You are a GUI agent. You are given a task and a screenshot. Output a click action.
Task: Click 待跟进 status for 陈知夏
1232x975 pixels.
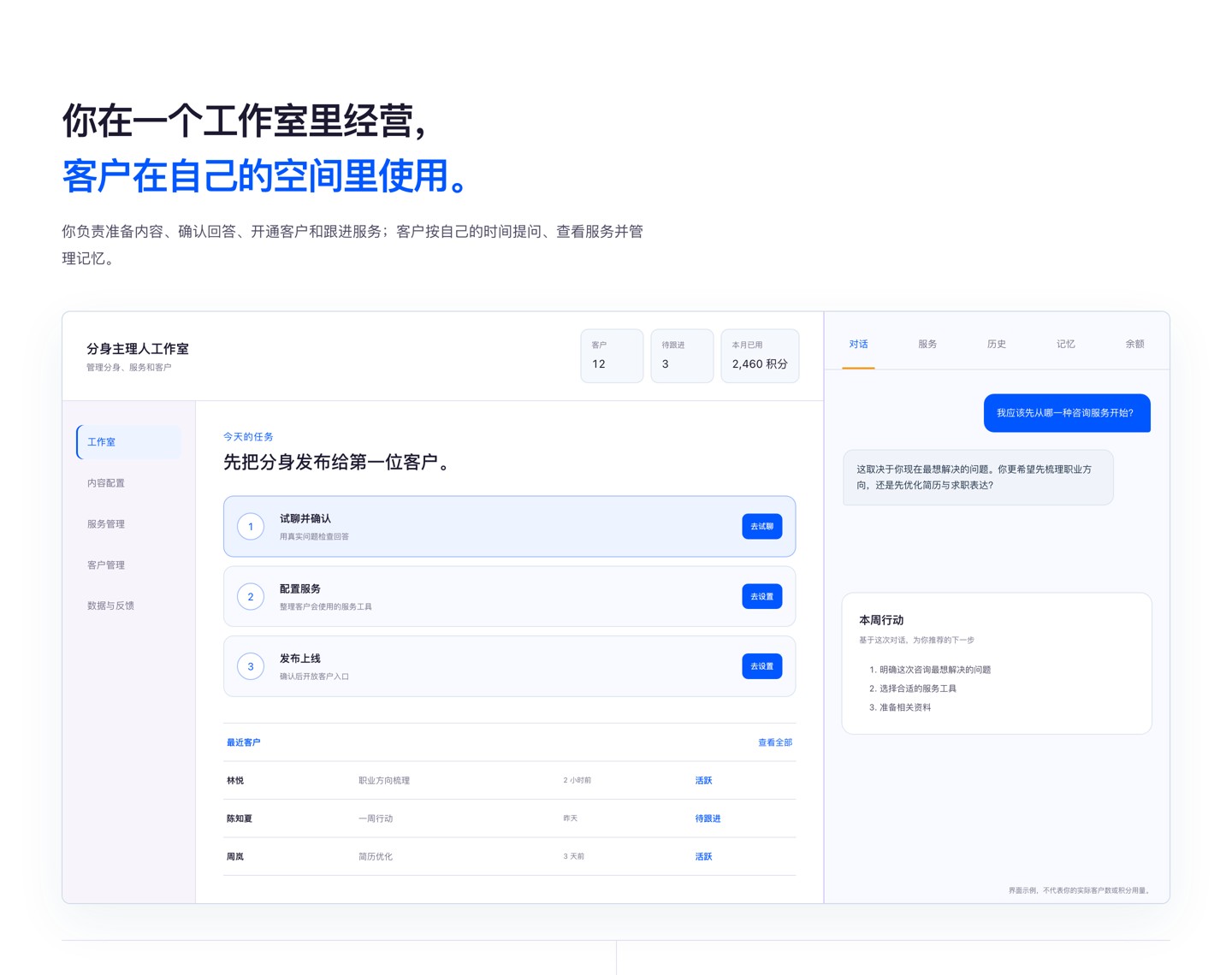coord(708,818)
